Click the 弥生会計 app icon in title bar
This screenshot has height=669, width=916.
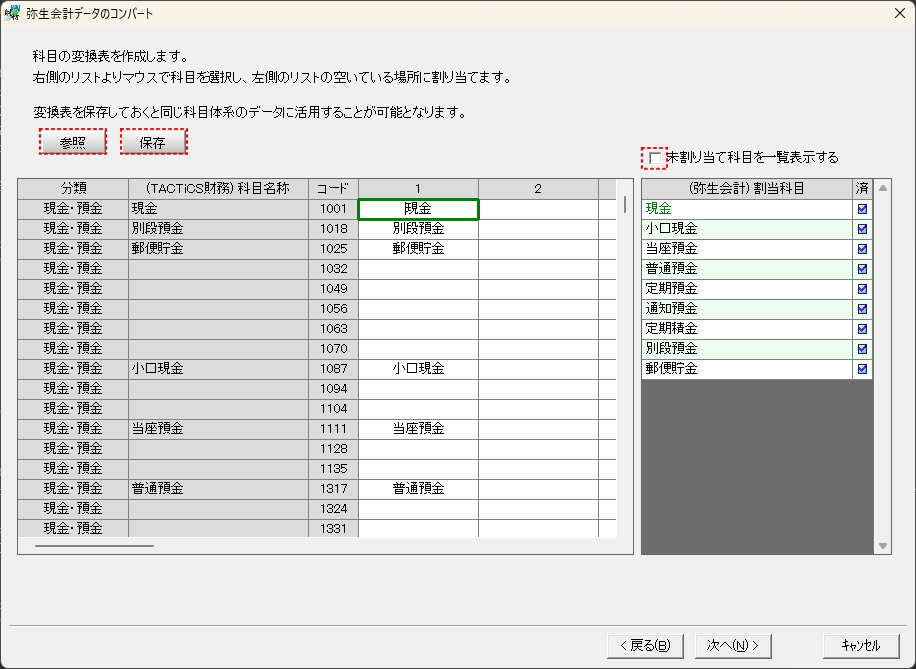(12, 13)
